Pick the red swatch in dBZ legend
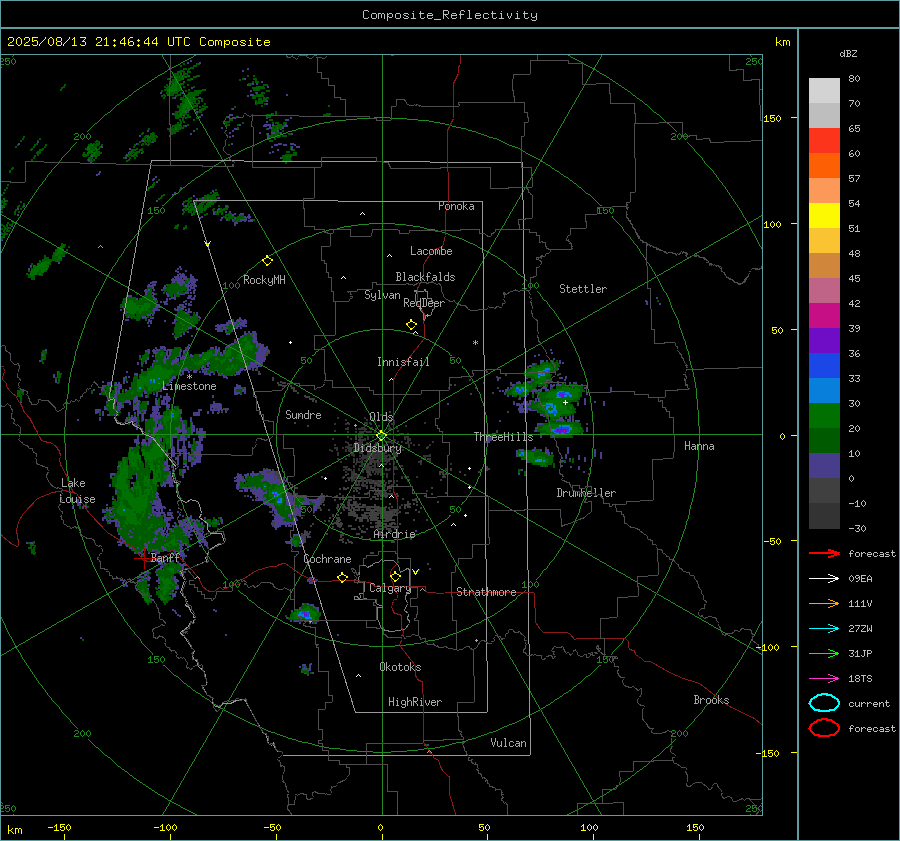 pyautogui.click(x=824, y=141)
